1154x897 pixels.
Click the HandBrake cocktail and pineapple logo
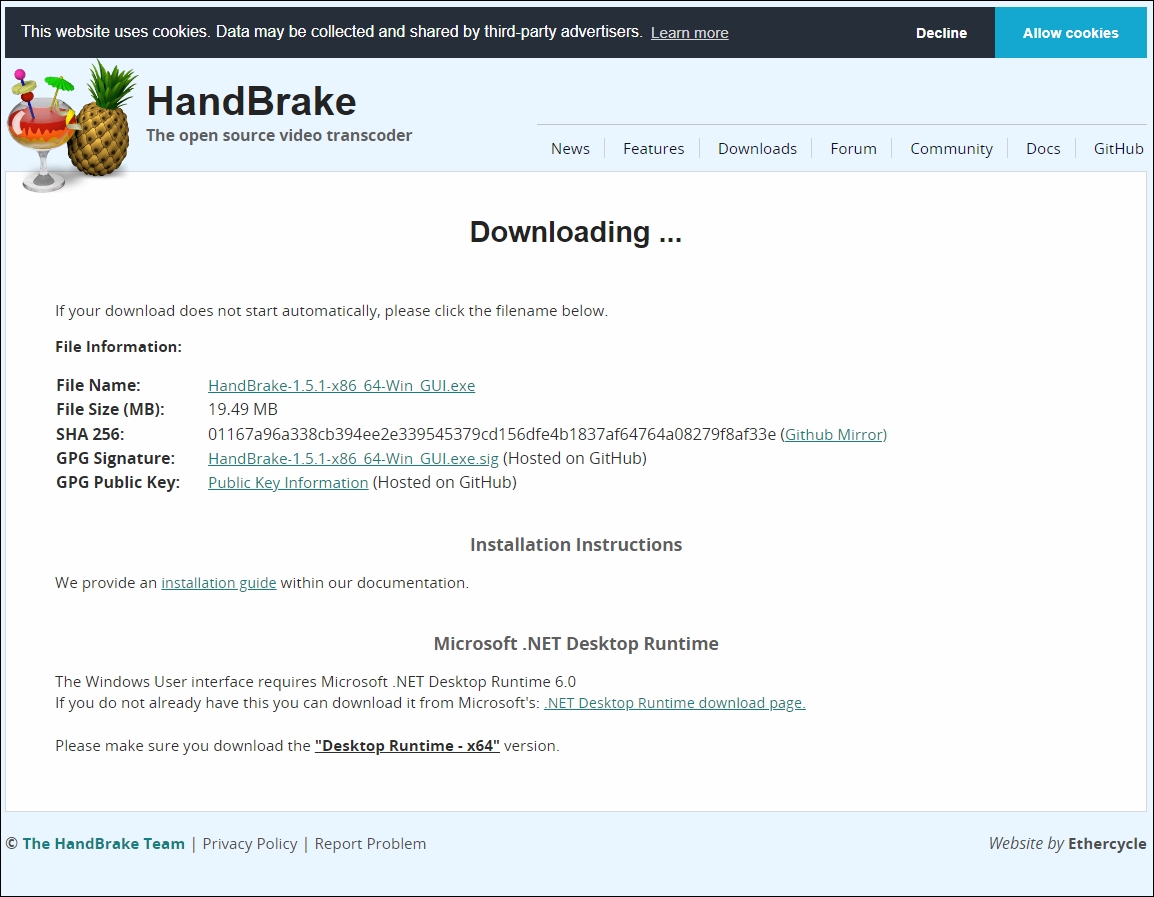tap(72, 127)
